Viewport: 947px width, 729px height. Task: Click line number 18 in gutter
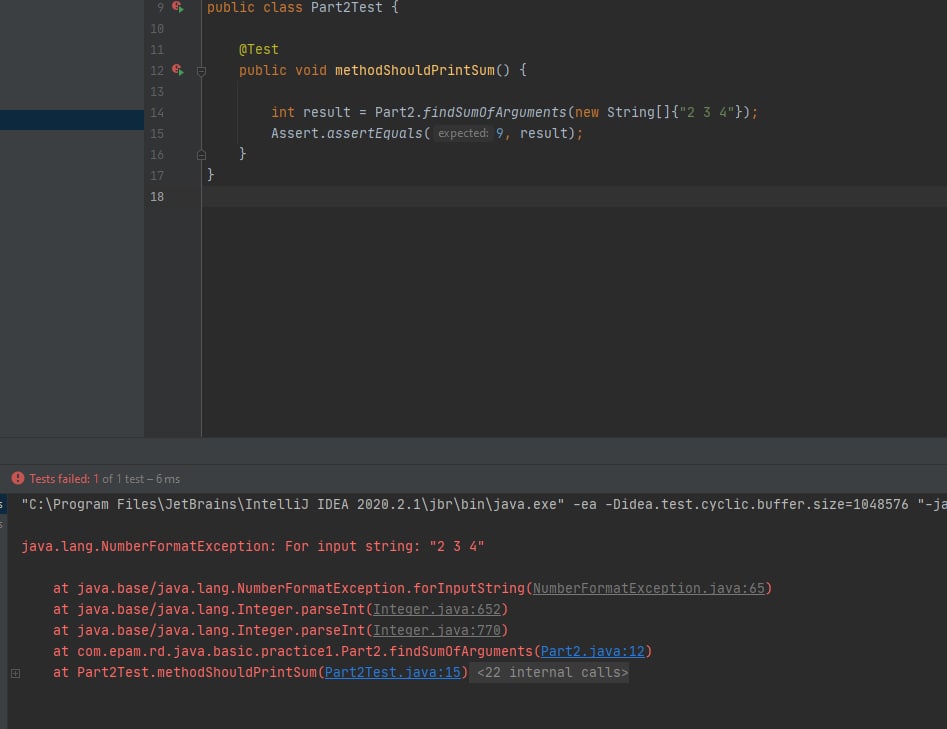(157, 197)
